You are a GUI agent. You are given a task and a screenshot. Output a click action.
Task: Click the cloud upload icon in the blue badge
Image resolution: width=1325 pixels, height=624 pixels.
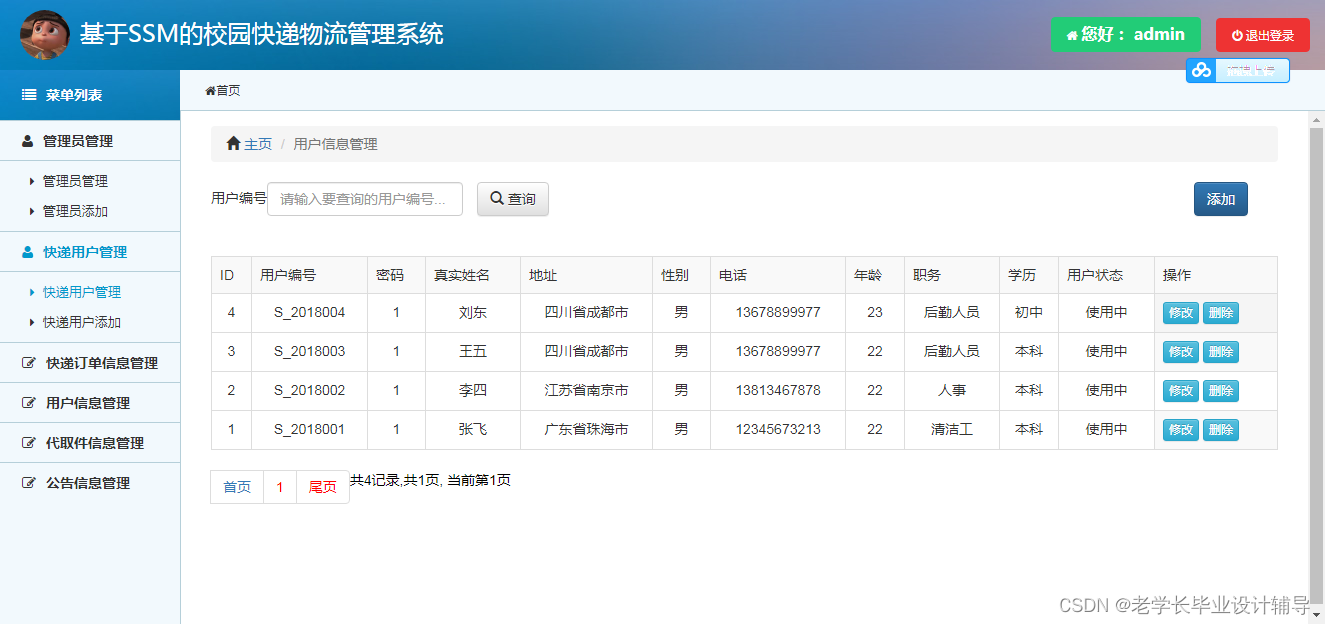[x=1201, y=70]
